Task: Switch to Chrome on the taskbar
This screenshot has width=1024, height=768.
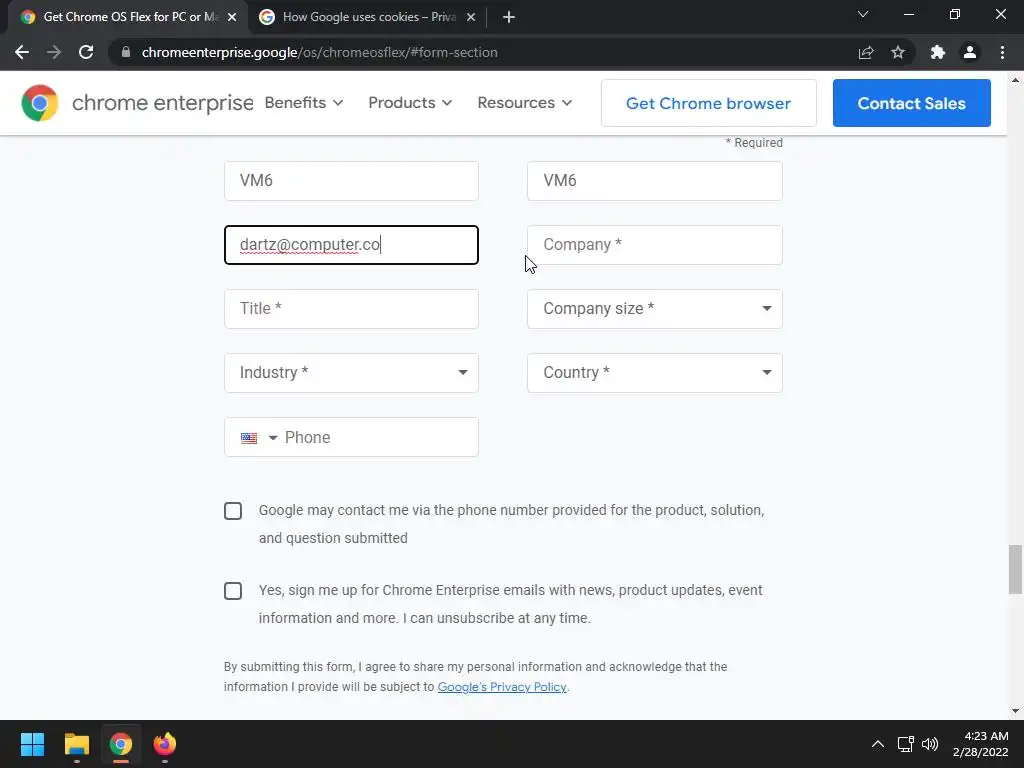Action: click(x=121, y=744)
